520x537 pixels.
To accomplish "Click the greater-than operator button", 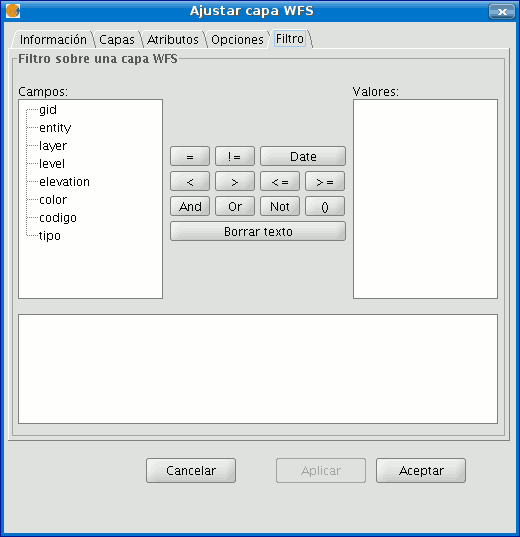I will point(235,181).
